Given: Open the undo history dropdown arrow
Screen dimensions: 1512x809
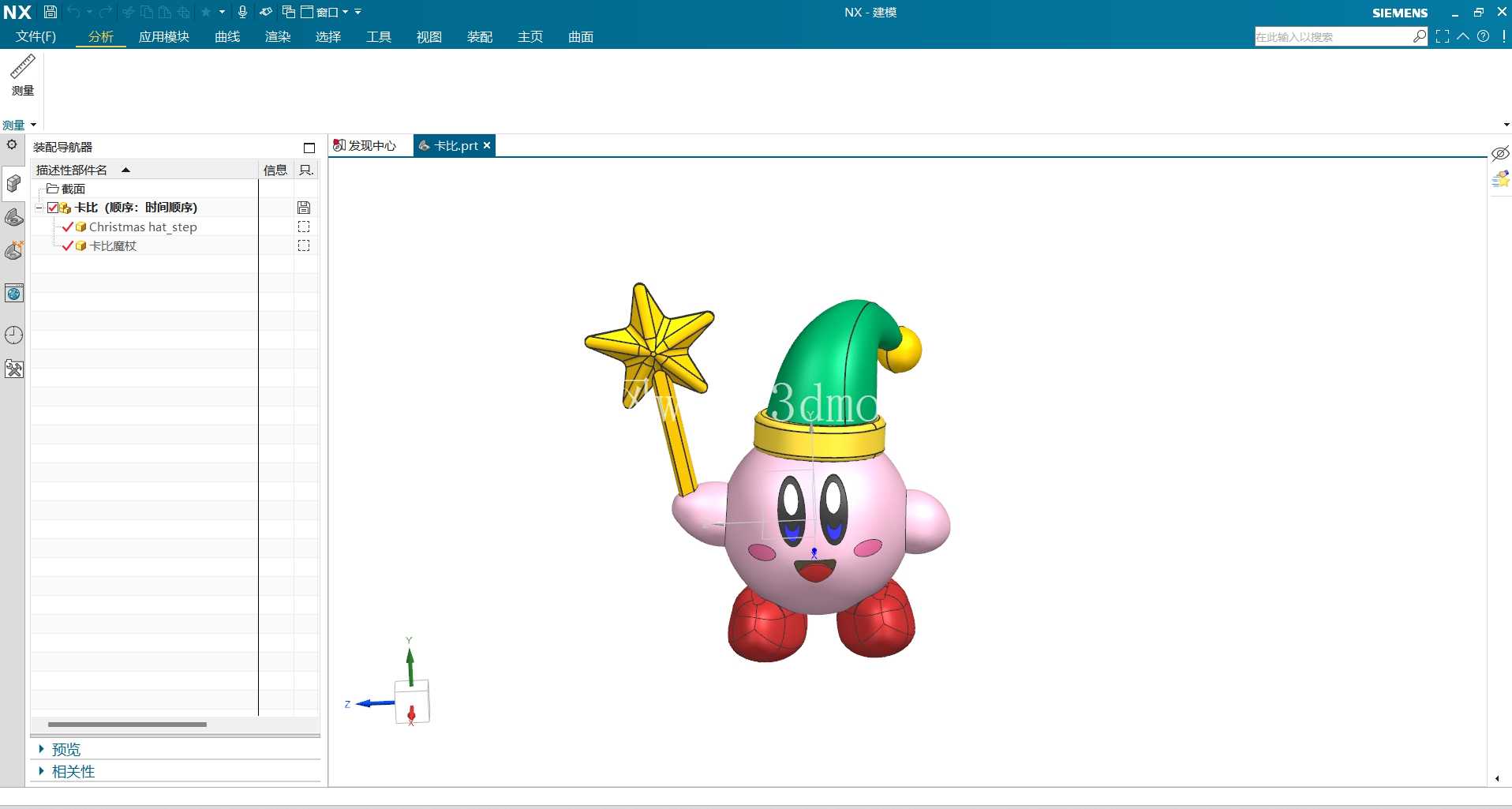Looking at the screenshot, I should coord(89,12).
